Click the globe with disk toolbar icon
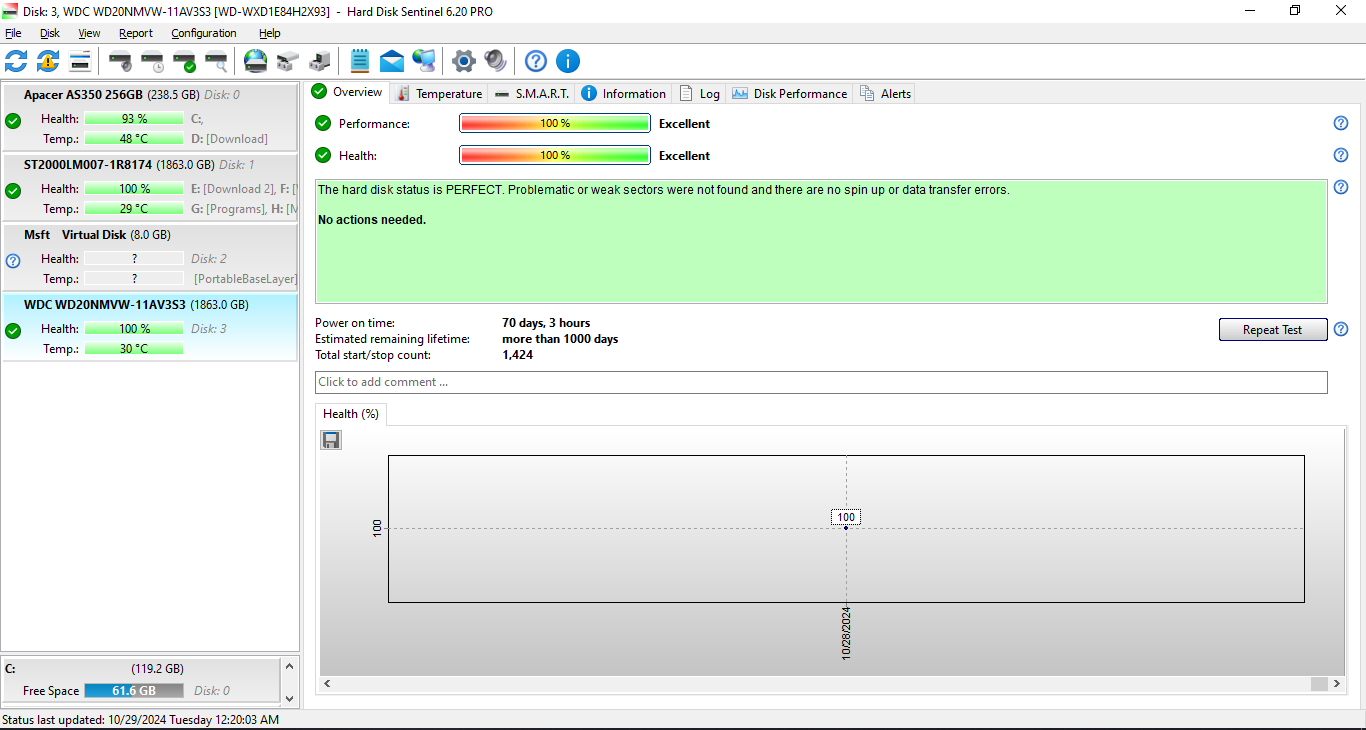This screenshot has width=1366, height=730. (x=256, y=61)
